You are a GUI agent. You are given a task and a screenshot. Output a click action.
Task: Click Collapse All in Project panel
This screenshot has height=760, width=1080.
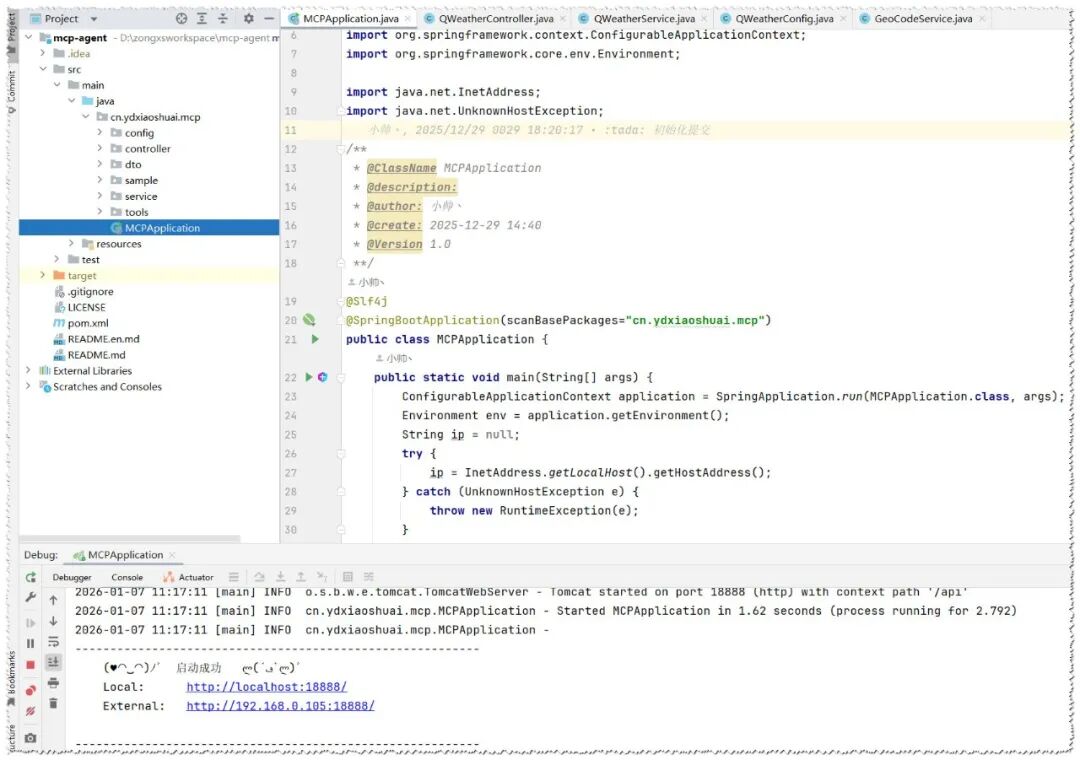pyautogui.click(x=222, y=19)
